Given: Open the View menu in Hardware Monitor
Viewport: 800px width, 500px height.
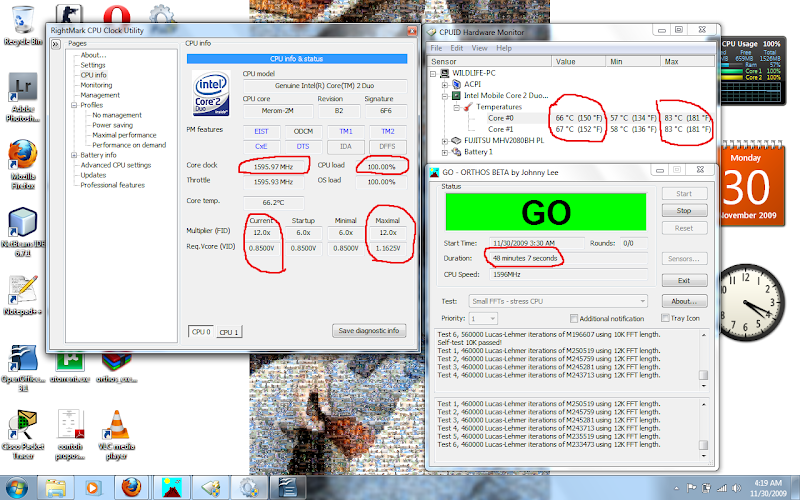Looking at the screenshot, I should [479, 48].
